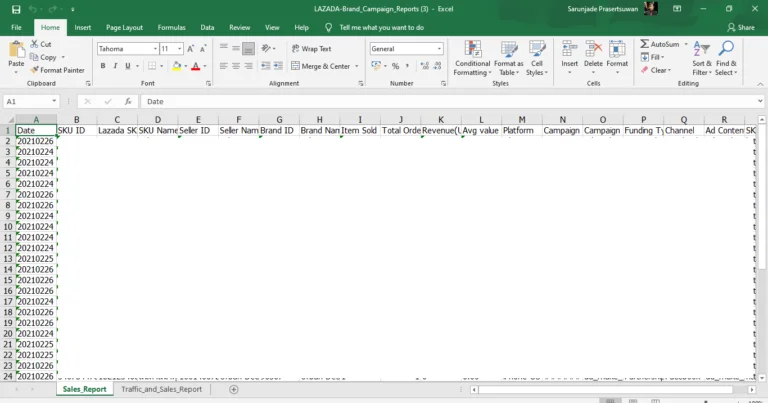Open the General number format dropdown
This screenshot has height=403, width=768.
click(x=438, y=48)
